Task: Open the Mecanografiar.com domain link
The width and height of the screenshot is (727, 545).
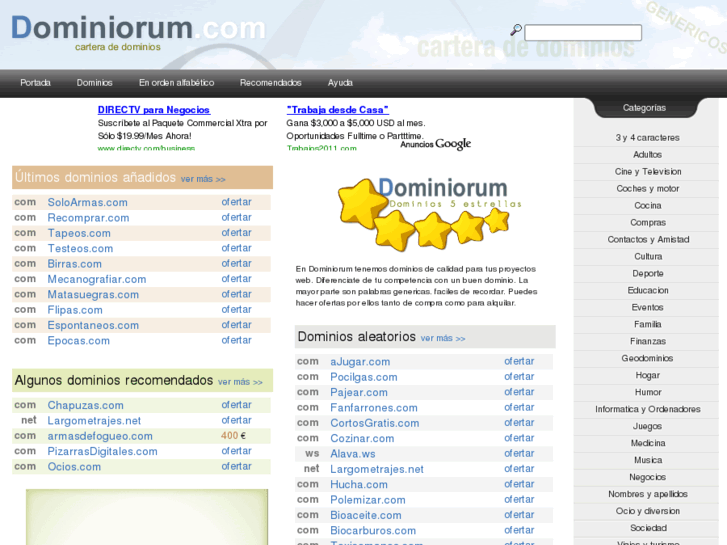Action: (x=96, y=279)
